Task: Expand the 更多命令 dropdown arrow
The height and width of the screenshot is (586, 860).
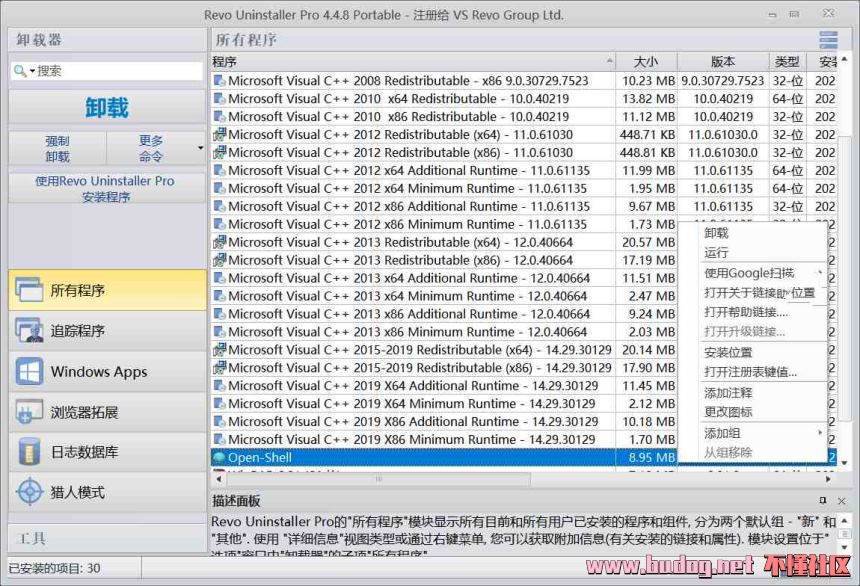Action: [x=200, y=148]
